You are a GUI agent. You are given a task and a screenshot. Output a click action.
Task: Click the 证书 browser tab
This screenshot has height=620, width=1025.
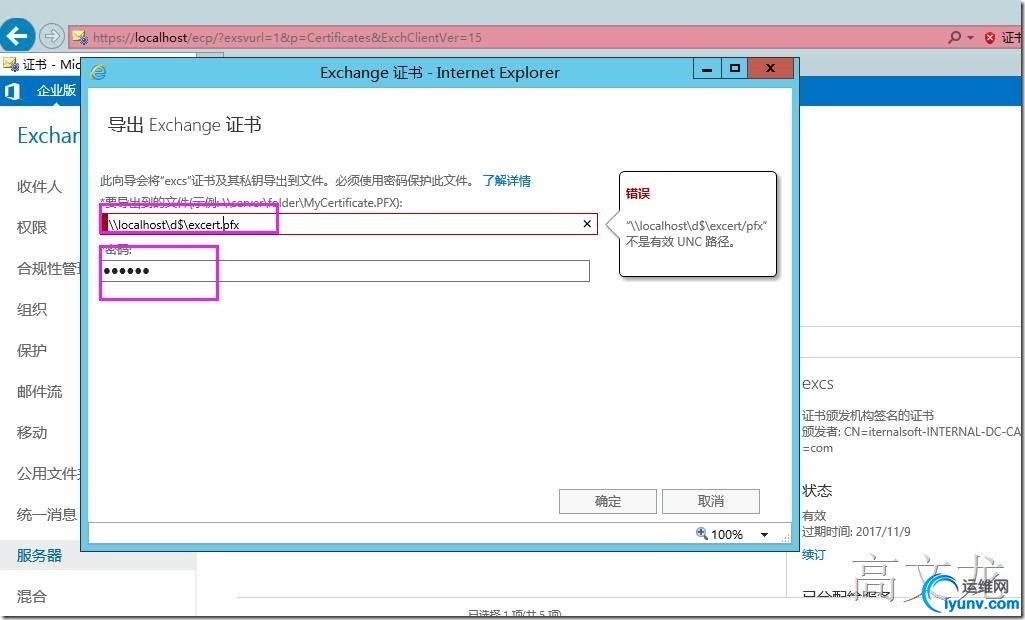click(42, 64)
